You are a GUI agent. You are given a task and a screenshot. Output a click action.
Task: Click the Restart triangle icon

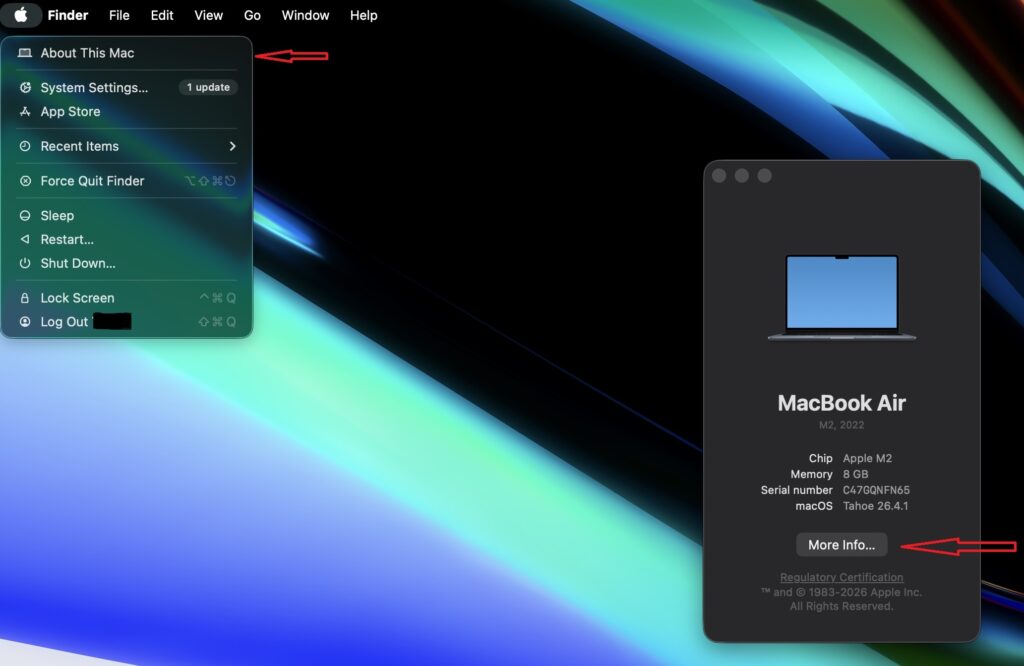click(25, 239)
